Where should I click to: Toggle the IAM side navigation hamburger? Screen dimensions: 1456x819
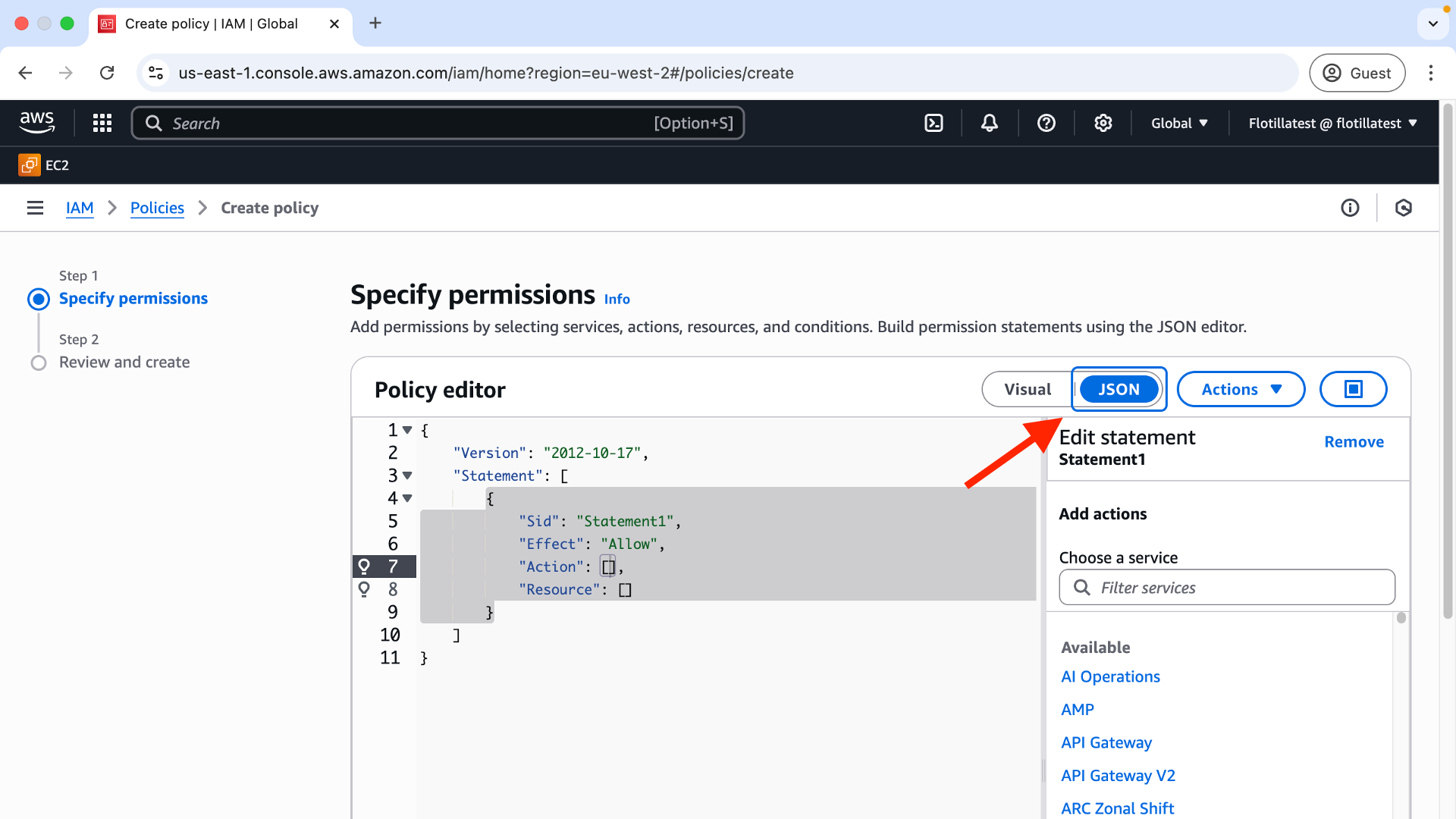click(x=35, y=208)
